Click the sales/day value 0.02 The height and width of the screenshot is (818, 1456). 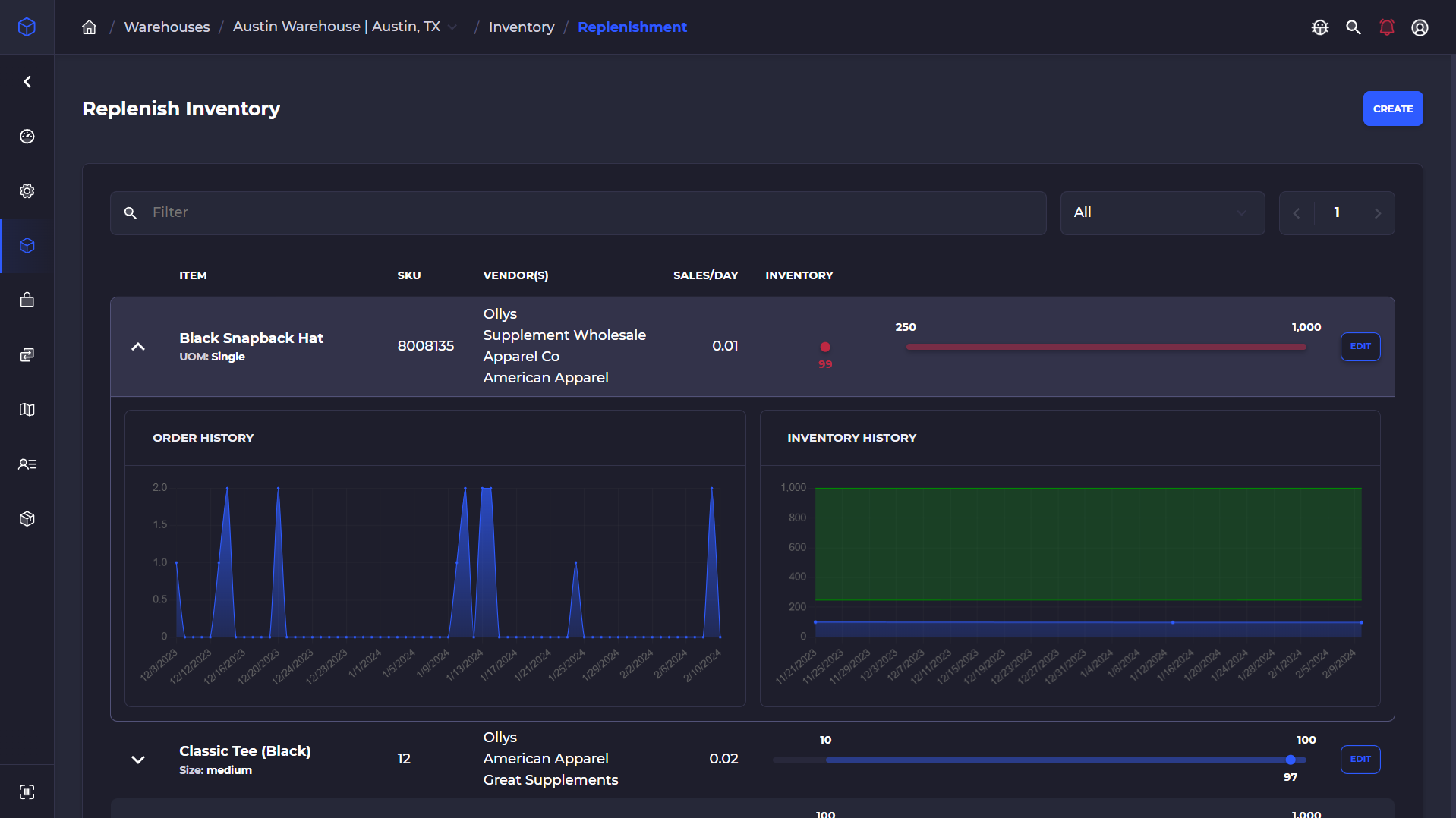point(723,759)
